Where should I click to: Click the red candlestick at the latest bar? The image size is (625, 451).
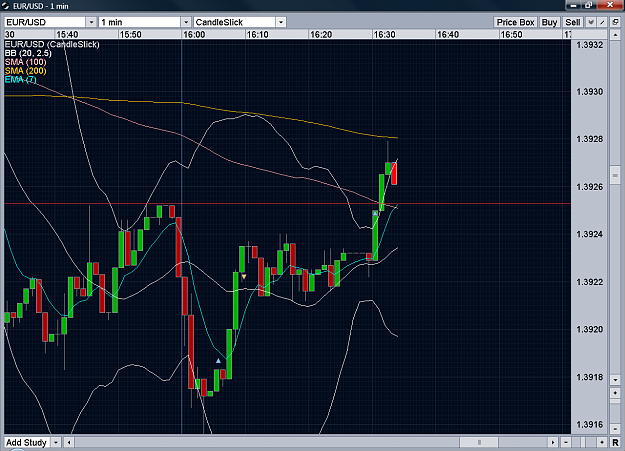[394, 173]
